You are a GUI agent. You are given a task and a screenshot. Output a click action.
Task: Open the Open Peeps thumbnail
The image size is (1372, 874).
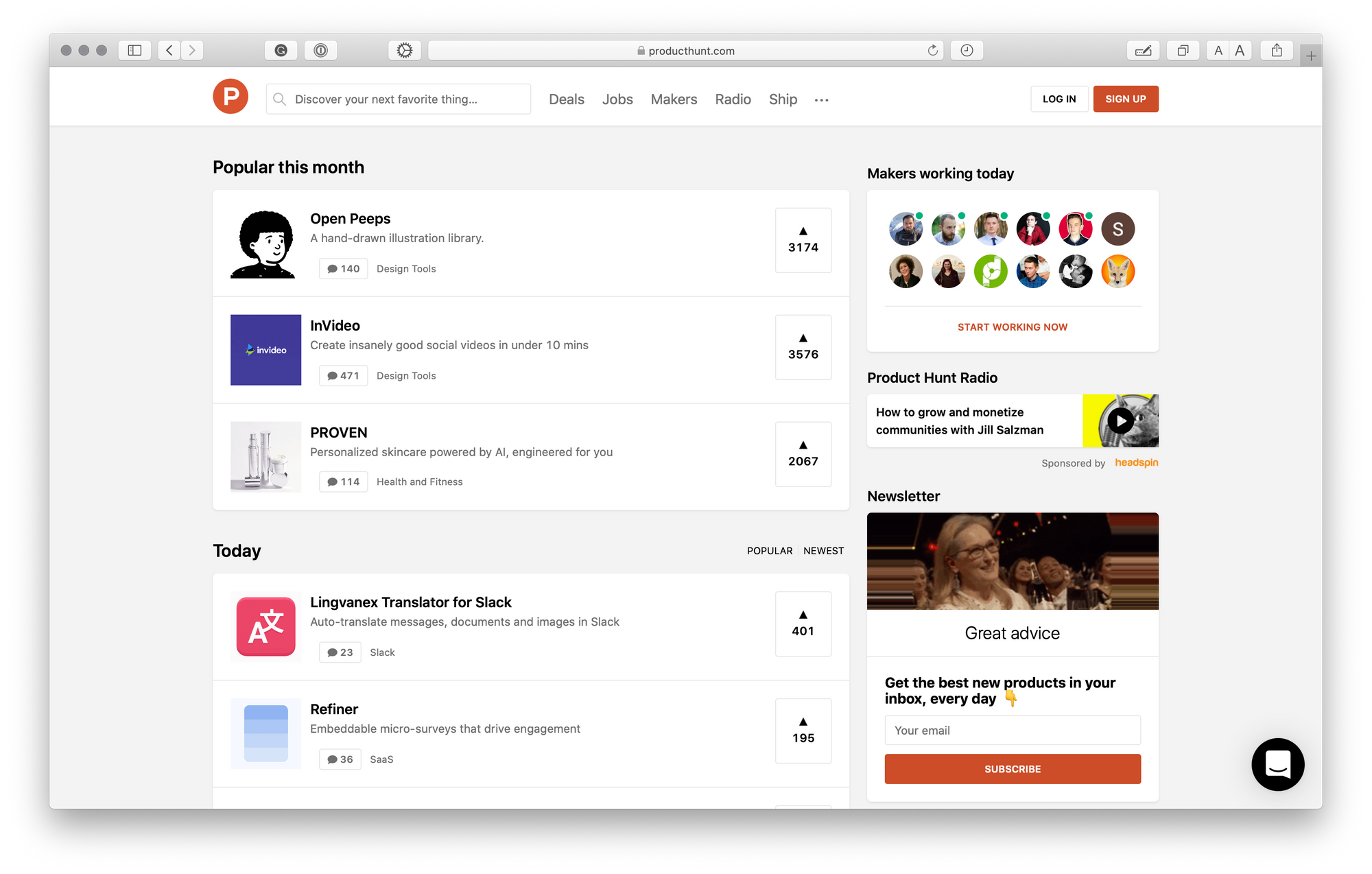tap(265, 244)
